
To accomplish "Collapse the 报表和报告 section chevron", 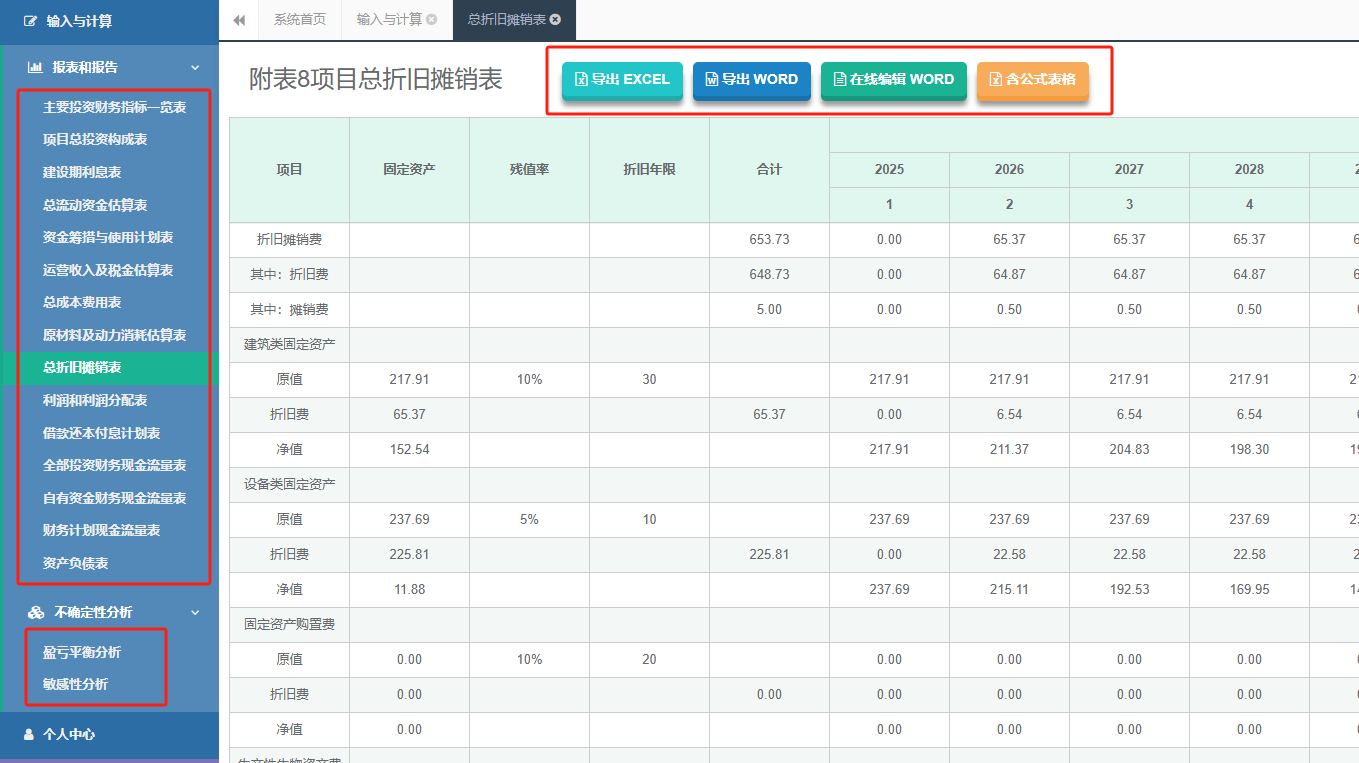I will 196,66.
